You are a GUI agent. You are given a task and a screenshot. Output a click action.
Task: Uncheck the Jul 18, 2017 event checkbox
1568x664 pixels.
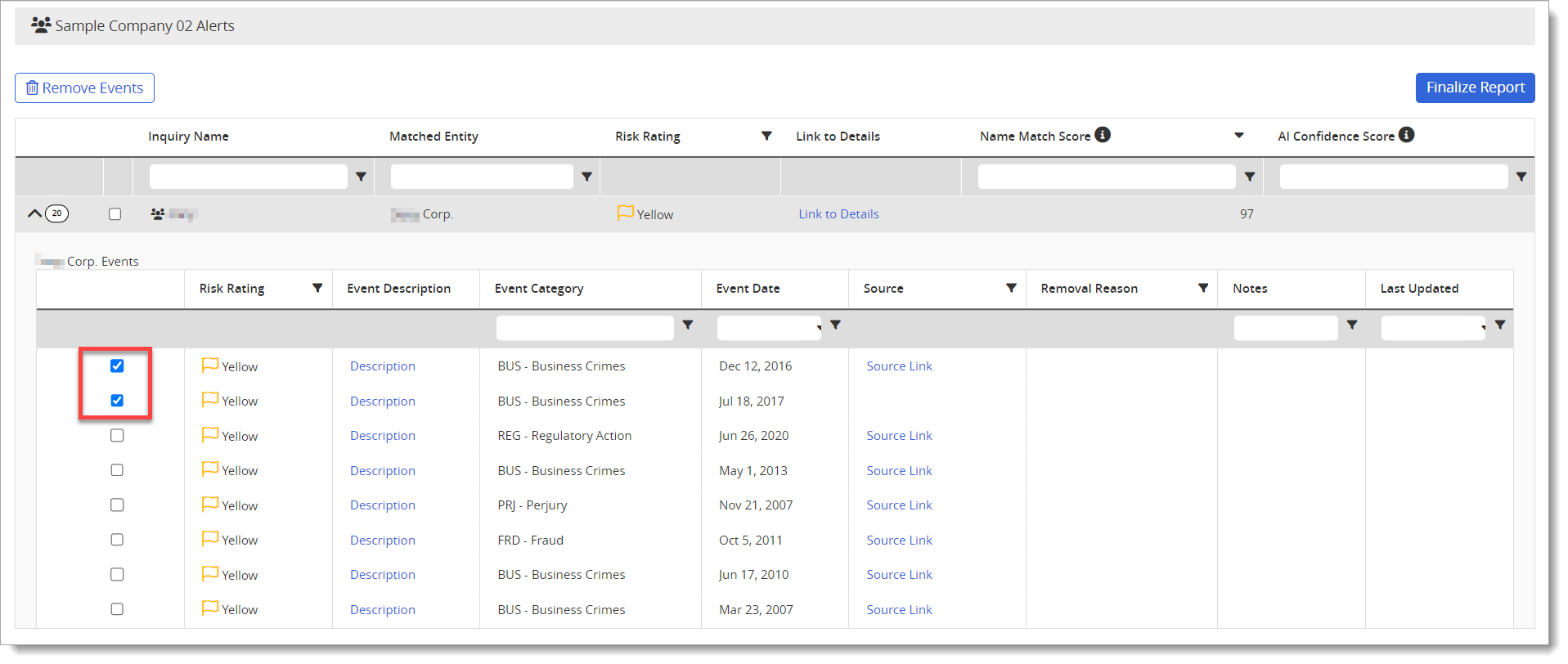pyautogui.click(x=117, y=401)
